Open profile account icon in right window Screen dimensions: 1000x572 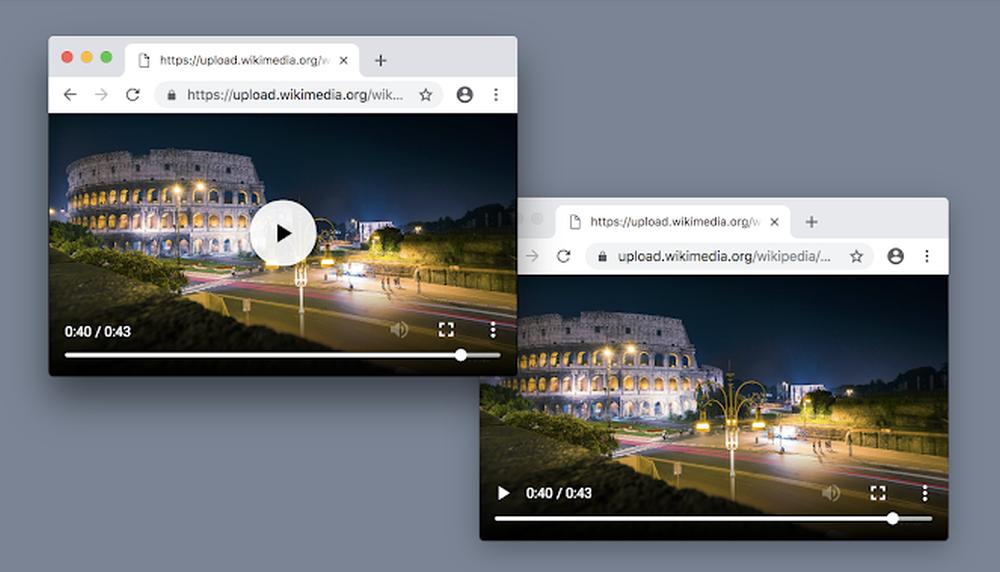(895, 256)
